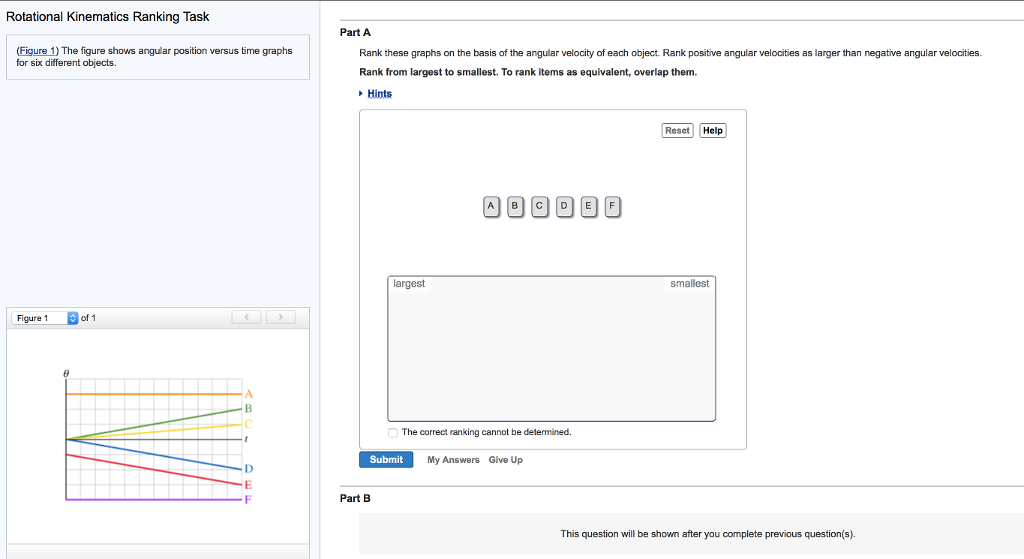Image resolution: width=1024 pixels, height=559 pixels.
Task: Pick the tile labeled D
Action: click(564, 207)
